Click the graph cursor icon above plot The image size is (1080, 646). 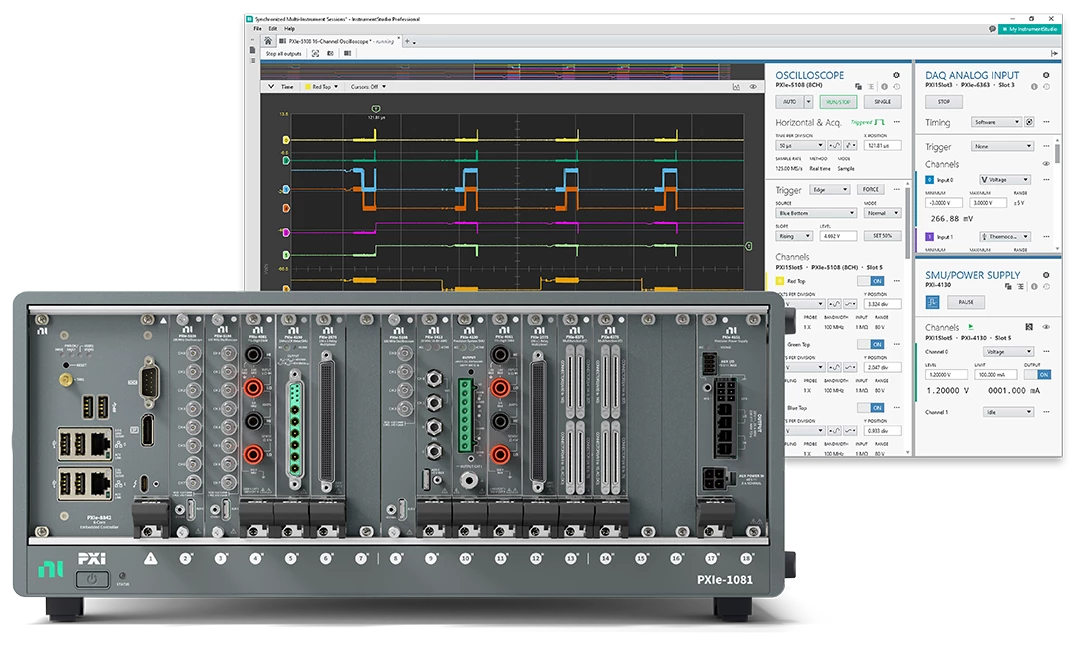point(736,87)
